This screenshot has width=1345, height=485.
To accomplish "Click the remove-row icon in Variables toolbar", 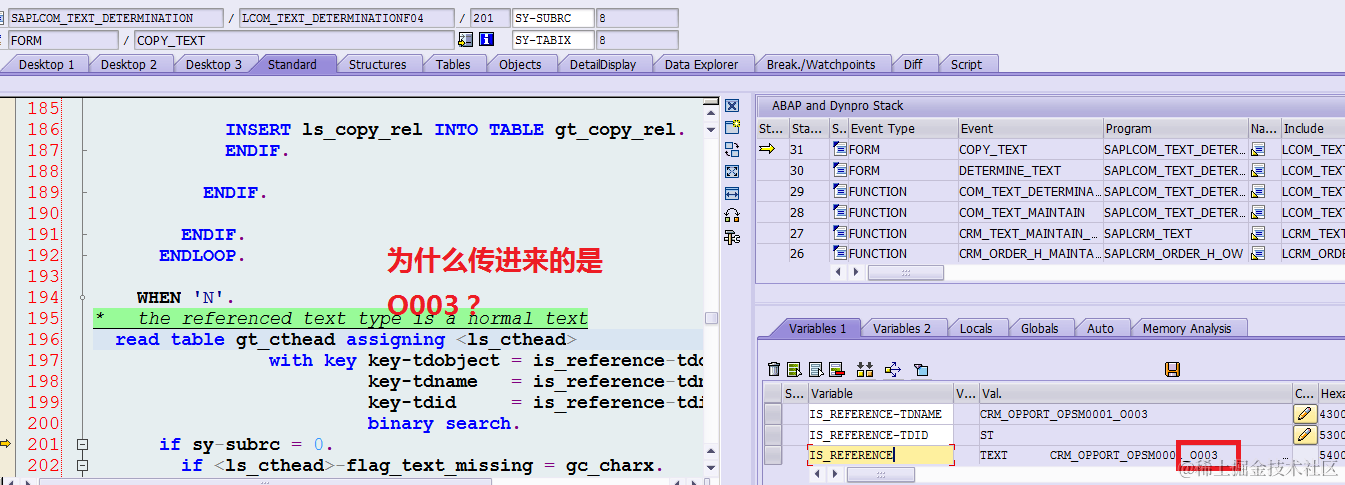I will (836, 370).
